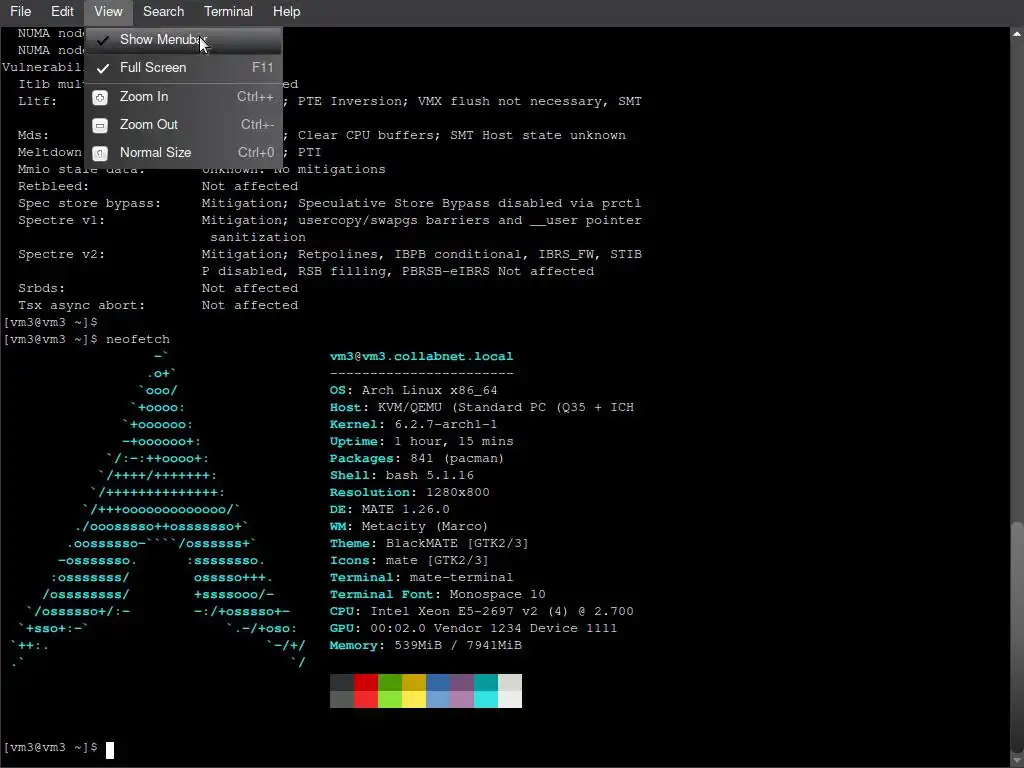Choose Normal Size menu entry

point(184,153)
